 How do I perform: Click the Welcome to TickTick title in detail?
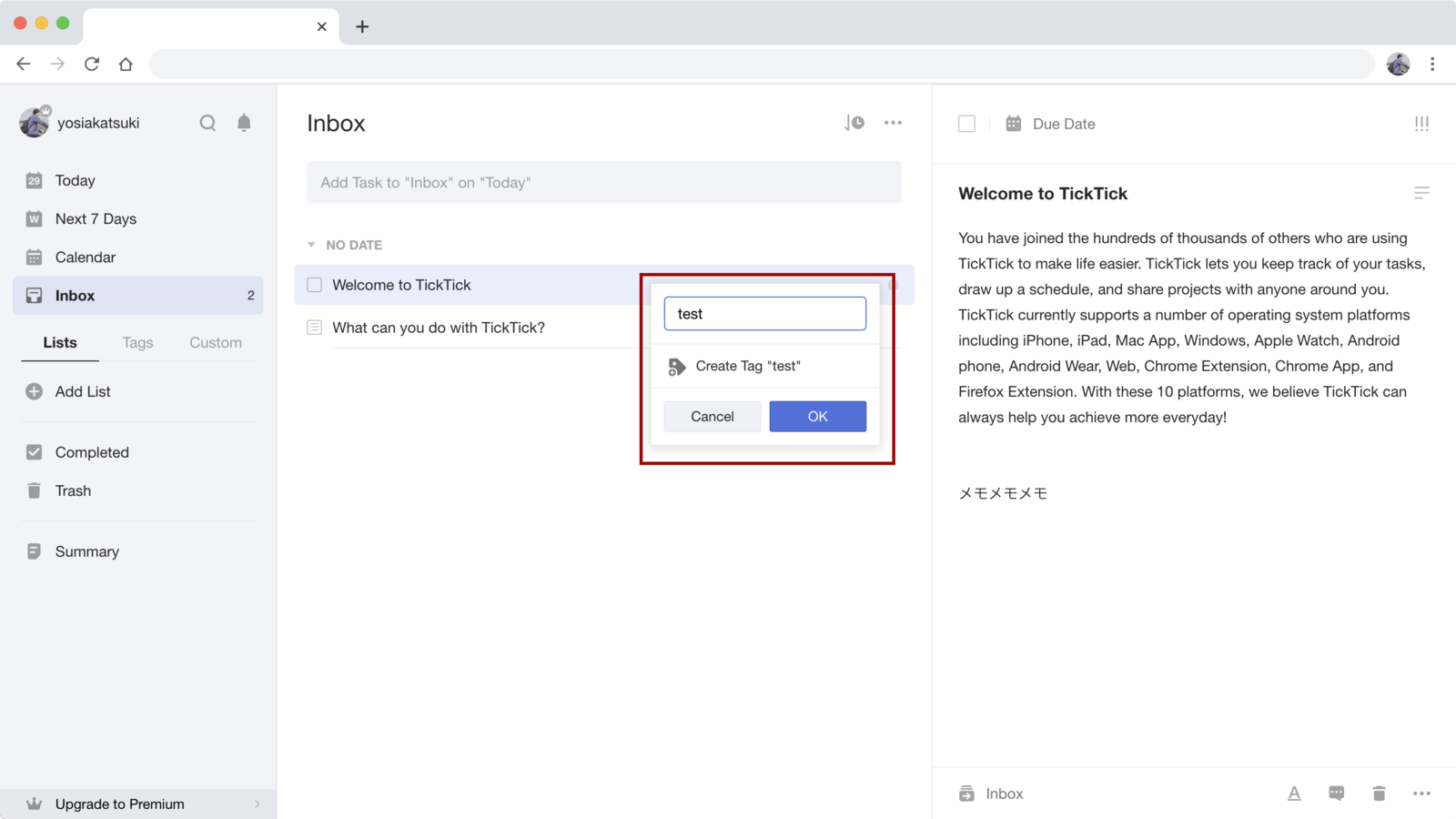(1043, 193)
